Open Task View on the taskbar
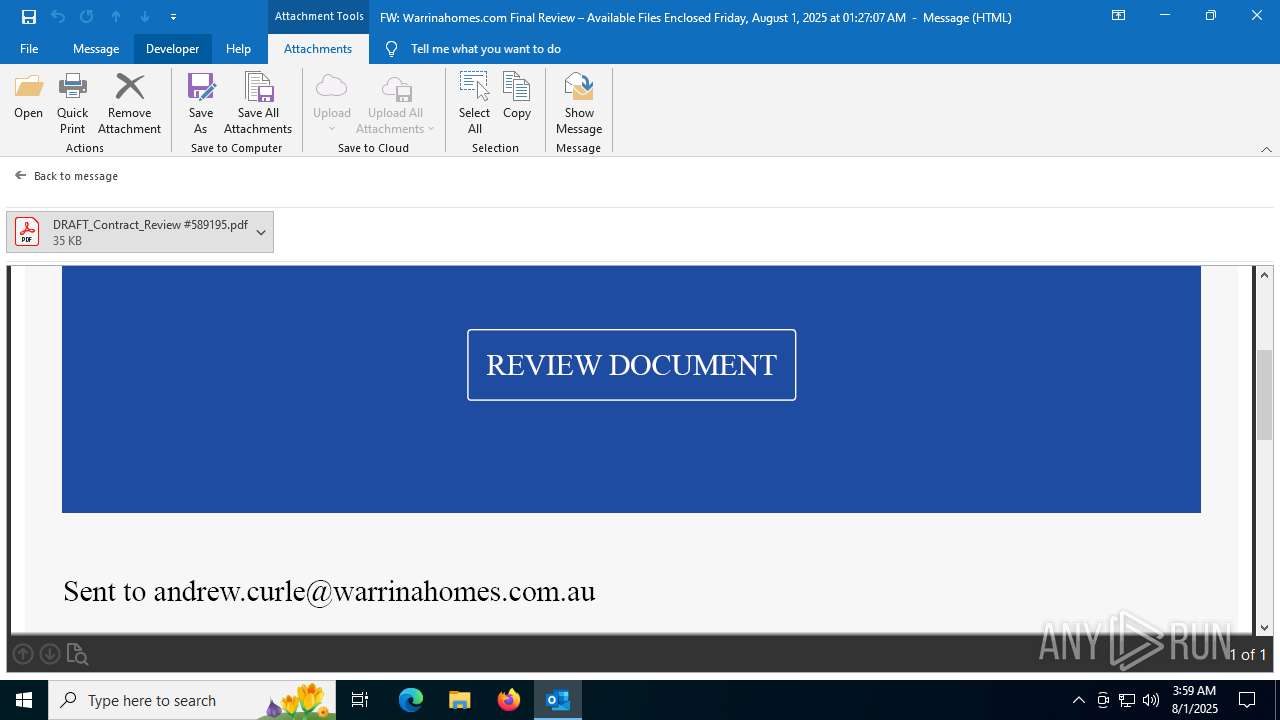Viewport: 1280px width, 720px height. point(360,700)
